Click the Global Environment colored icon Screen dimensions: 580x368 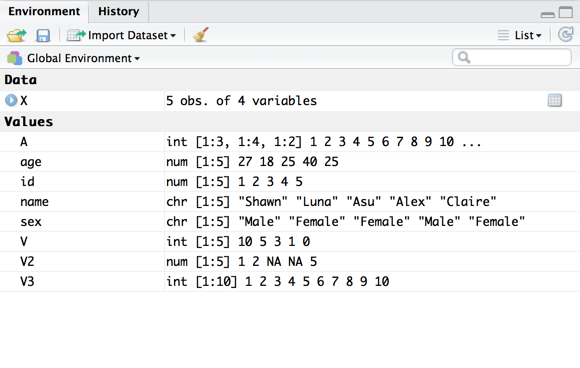[x=14, y=58]
